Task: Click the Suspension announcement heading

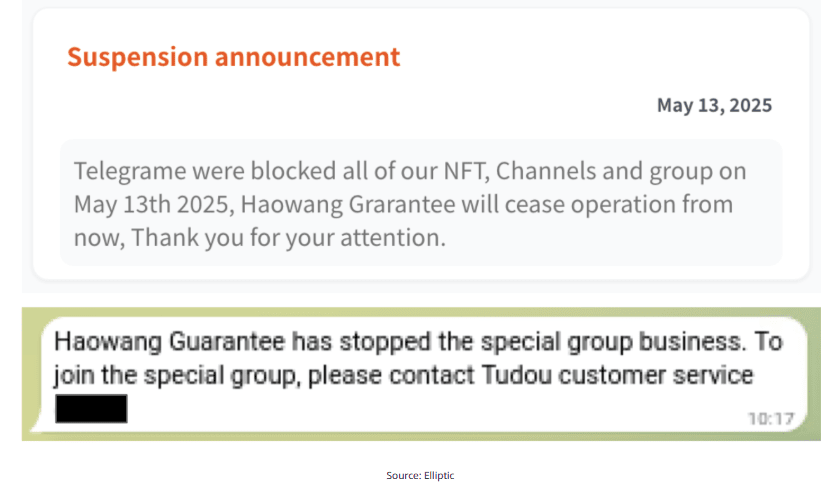Action: click(233, 57)
